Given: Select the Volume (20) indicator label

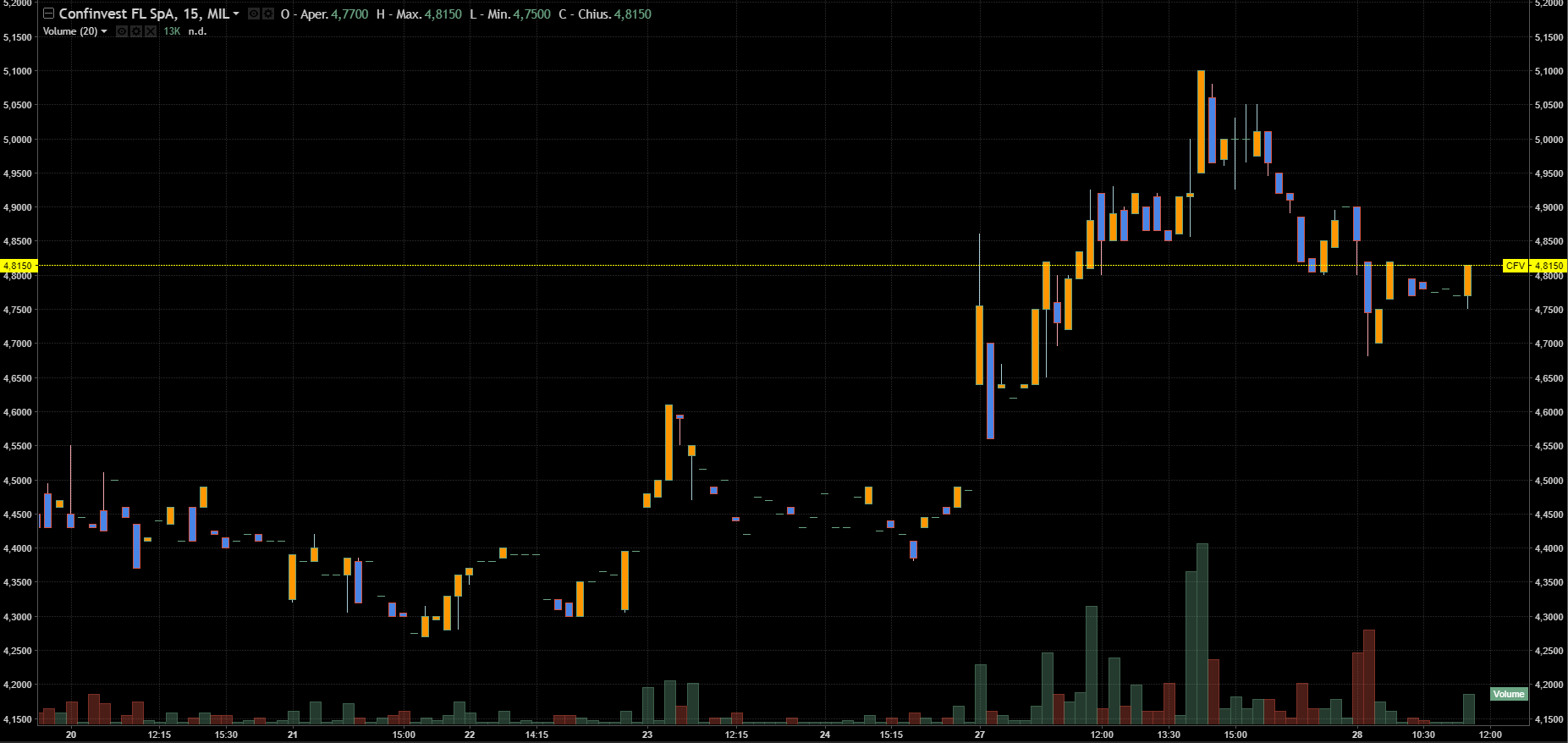Looking at the screenshot, I should click(x=70, y=31).
